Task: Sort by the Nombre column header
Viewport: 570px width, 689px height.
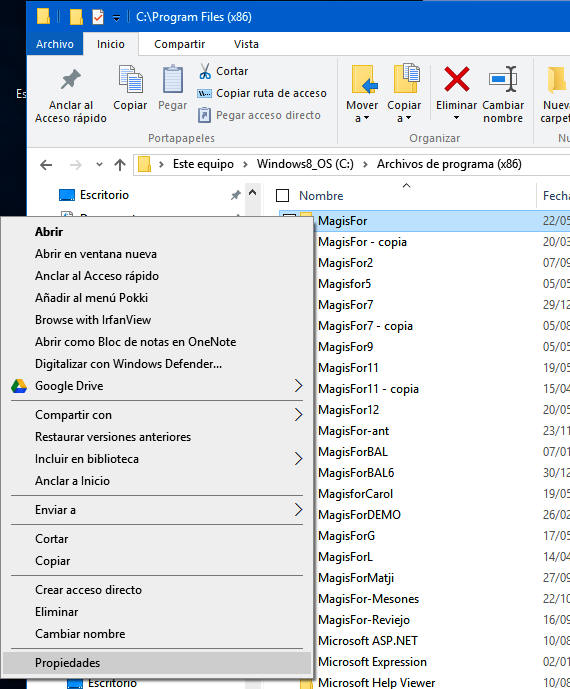Action: (x=321, y=196)
